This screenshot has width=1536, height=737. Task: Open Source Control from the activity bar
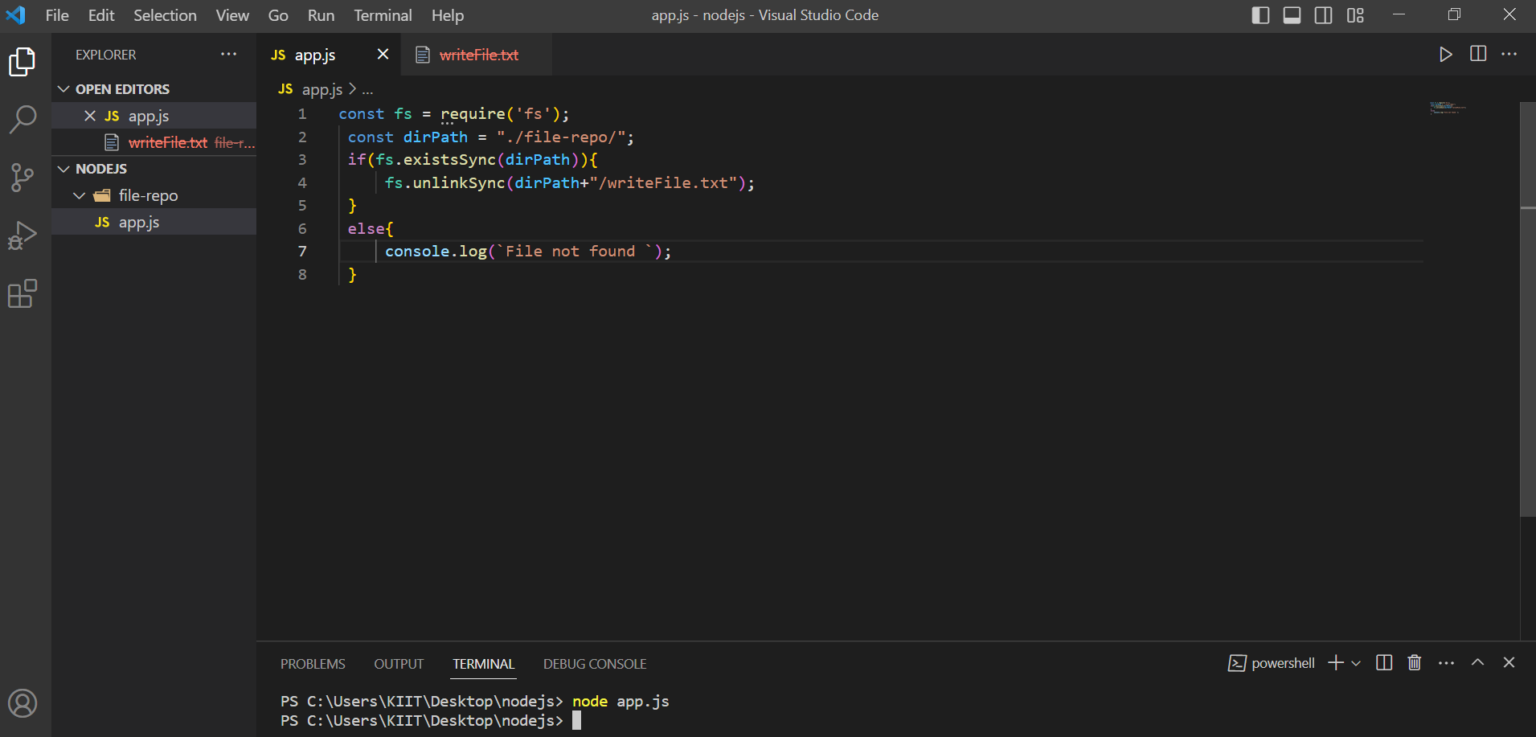click(21, 177)
